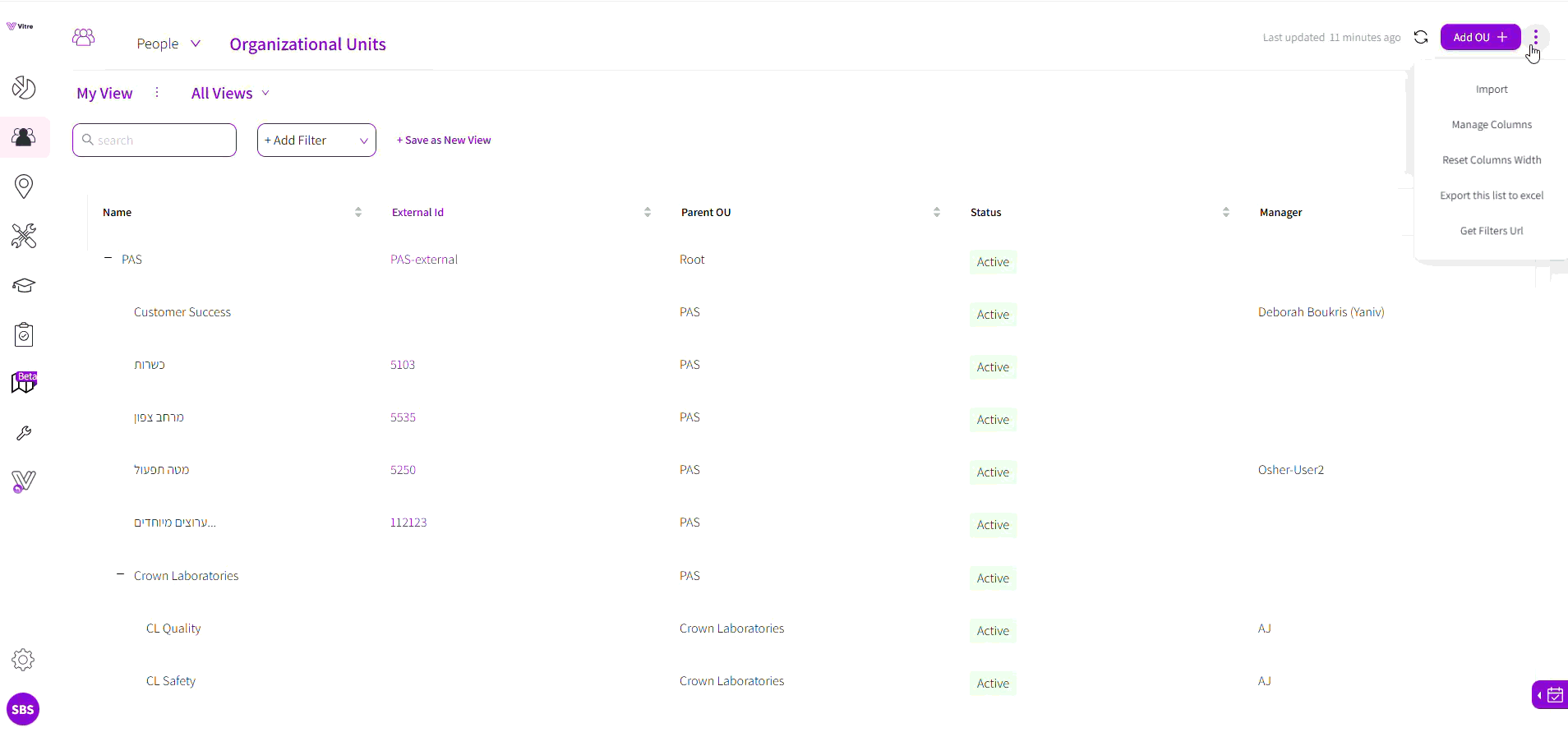The height and width of the screenshot is (746, 1568).
Task: Click the SBS user avatar
Action: pyautogui.click(x=23, y=709)
